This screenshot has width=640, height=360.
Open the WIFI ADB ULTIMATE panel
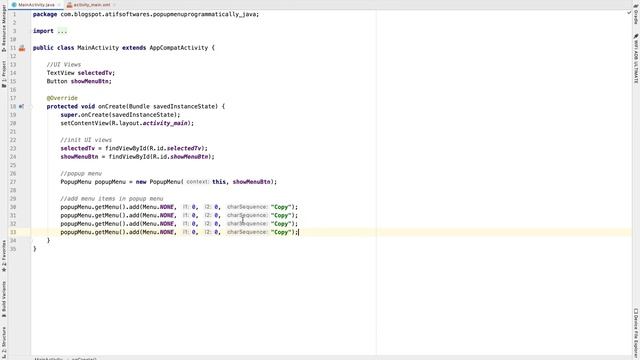point(636,59)
